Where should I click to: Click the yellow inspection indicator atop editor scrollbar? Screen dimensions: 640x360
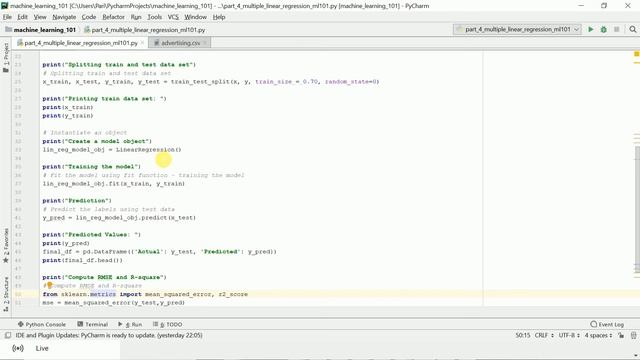click(636, 54)
